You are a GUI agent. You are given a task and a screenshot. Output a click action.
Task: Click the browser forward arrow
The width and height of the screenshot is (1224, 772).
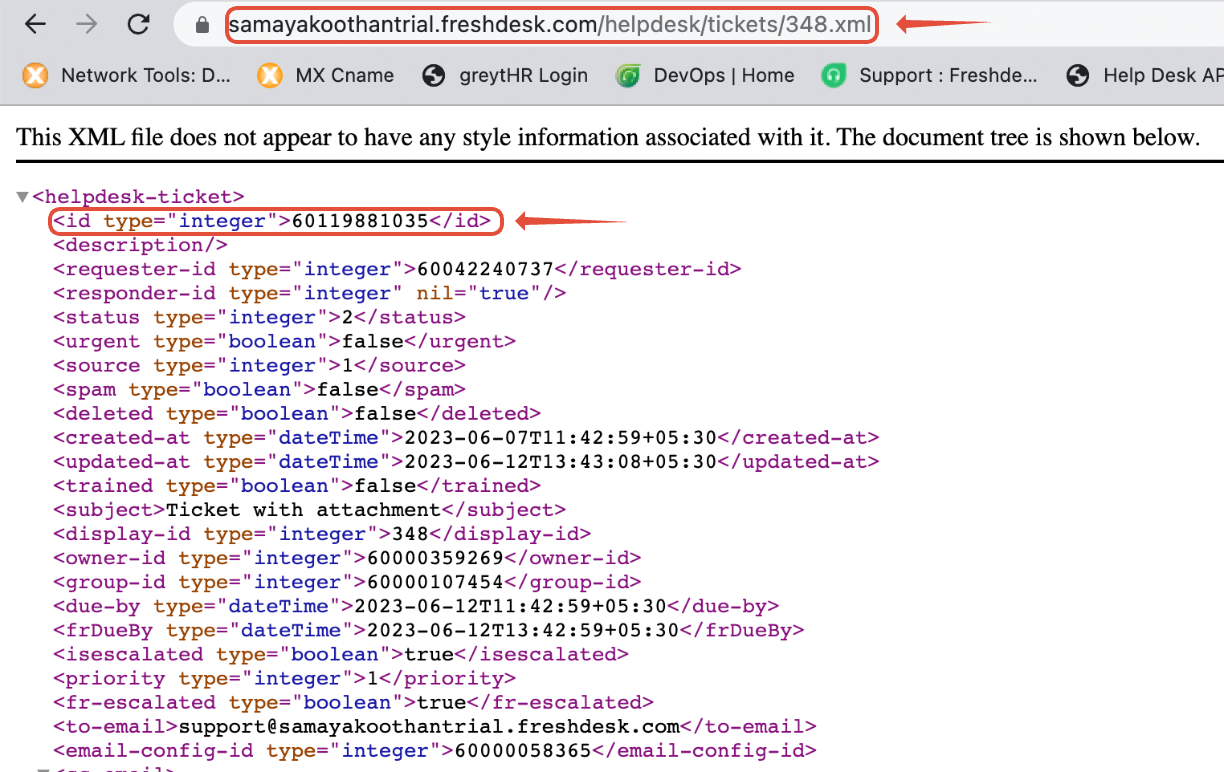click(87, 24)
